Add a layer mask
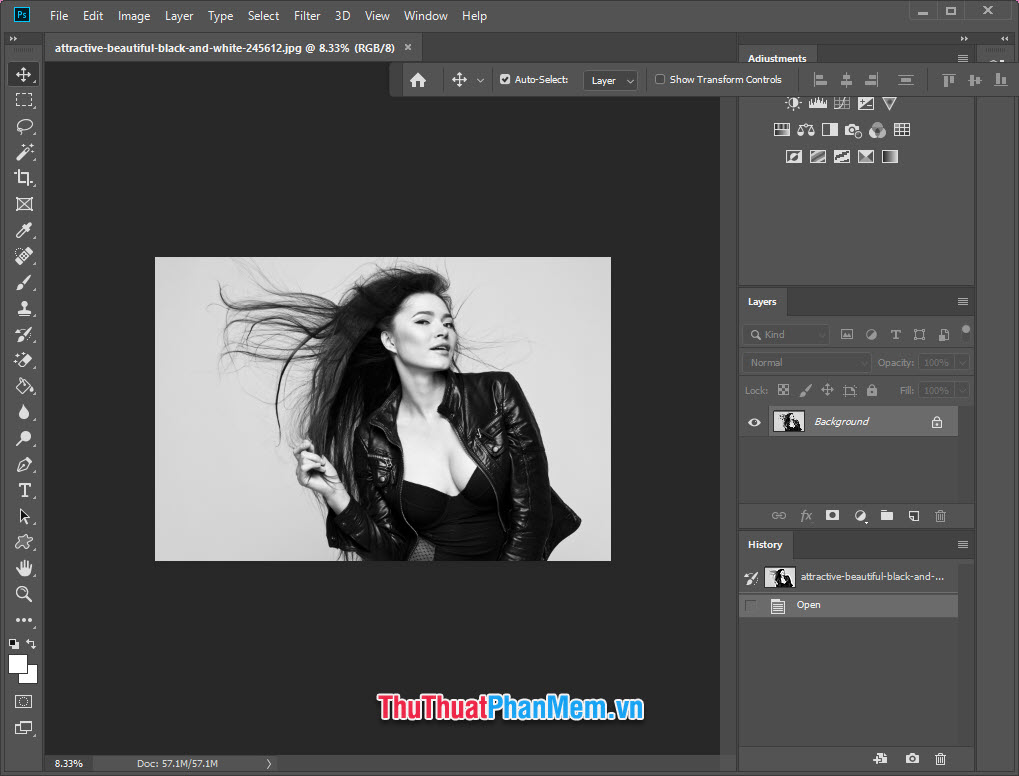Viewport: 1019px width, 776px height. (x=832, y=515)
